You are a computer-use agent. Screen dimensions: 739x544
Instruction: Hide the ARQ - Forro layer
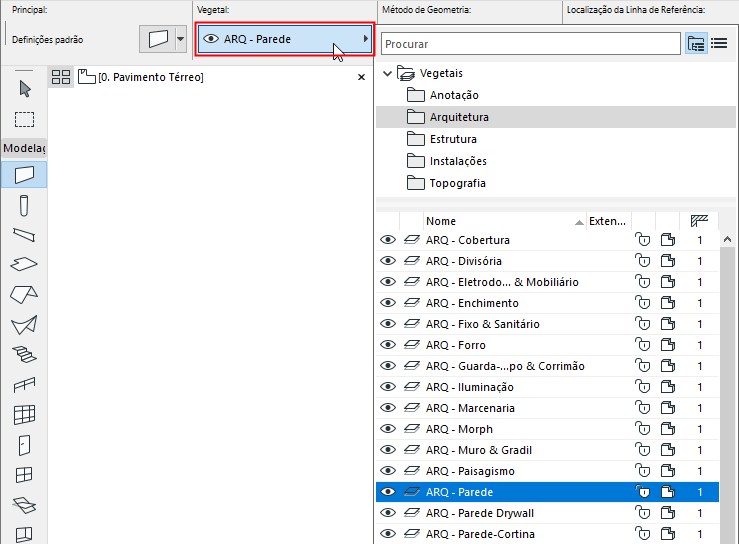(388, 345)
